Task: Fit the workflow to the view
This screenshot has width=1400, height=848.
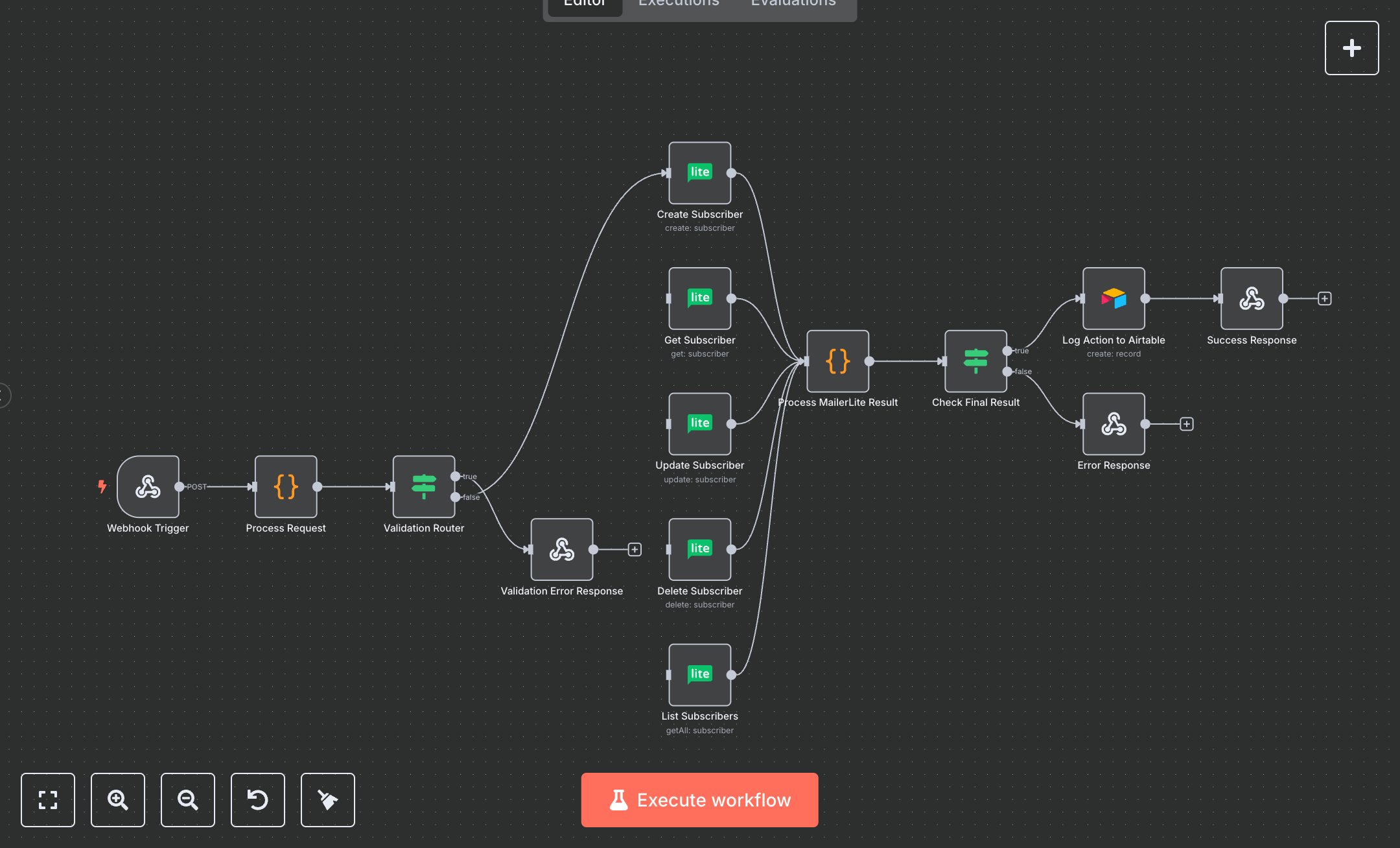Action: click(47, 799)
